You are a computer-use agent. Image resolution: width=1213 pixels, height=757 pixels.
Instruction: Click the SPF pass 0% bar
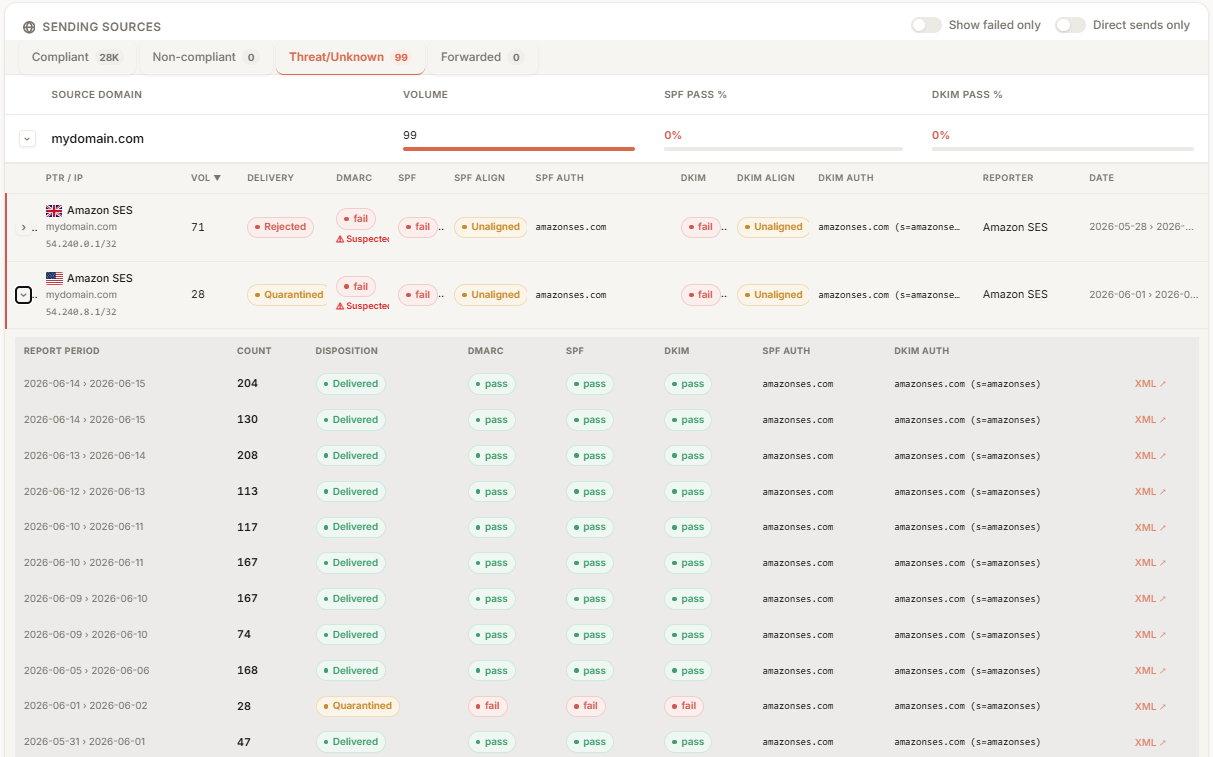[x=783, y=149]
